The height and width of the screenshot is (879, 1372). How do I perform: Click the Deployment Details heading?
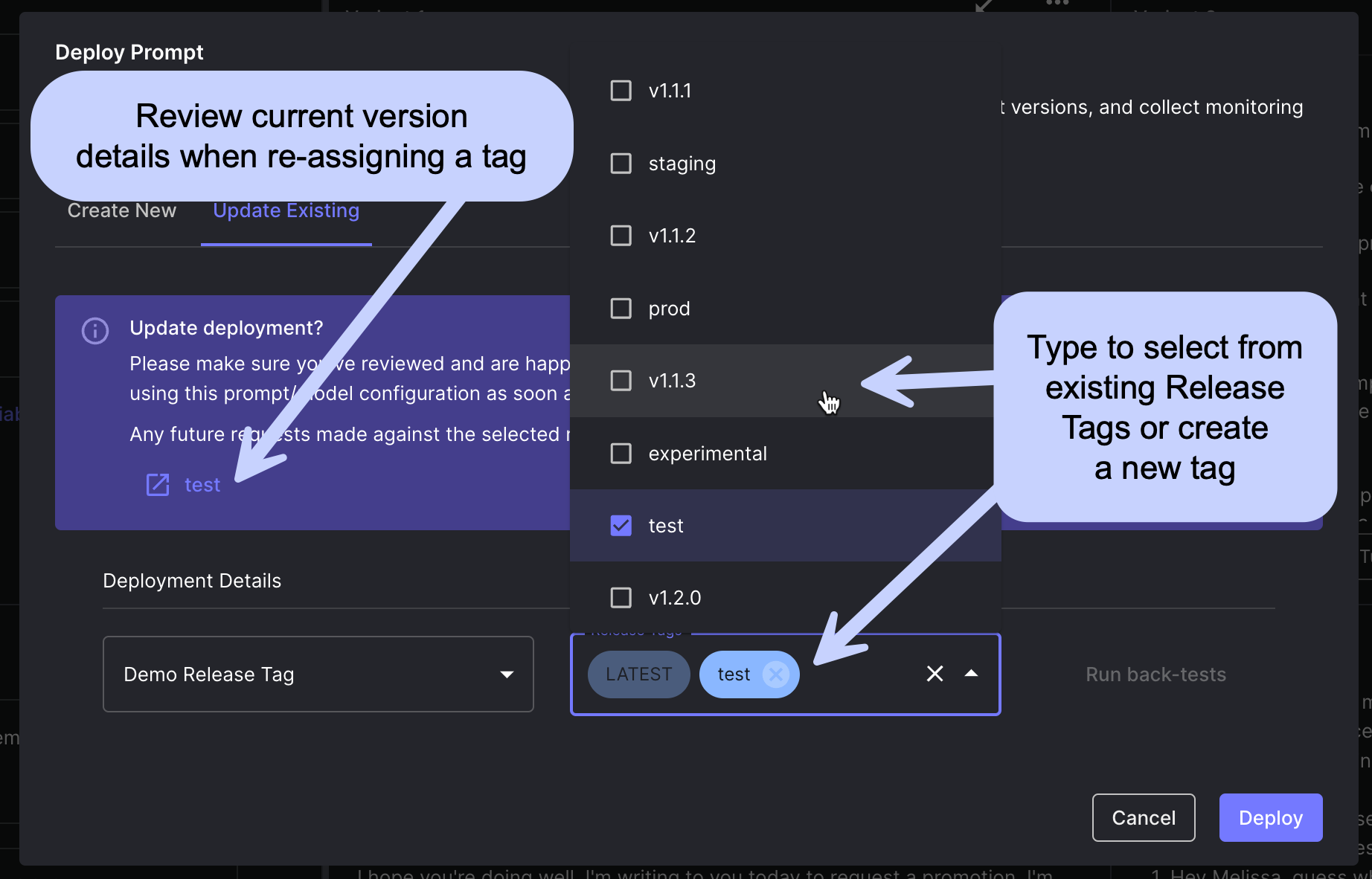point(192,581)
